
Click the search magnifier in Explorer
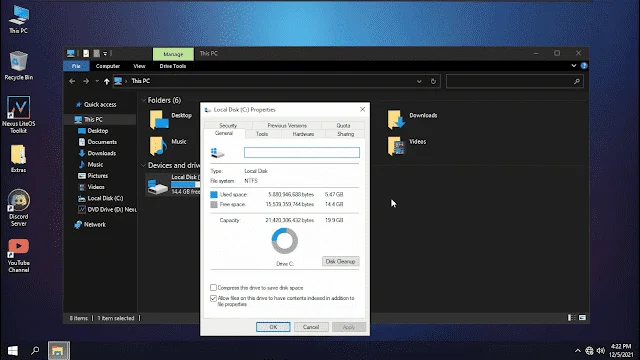[577, 81]
